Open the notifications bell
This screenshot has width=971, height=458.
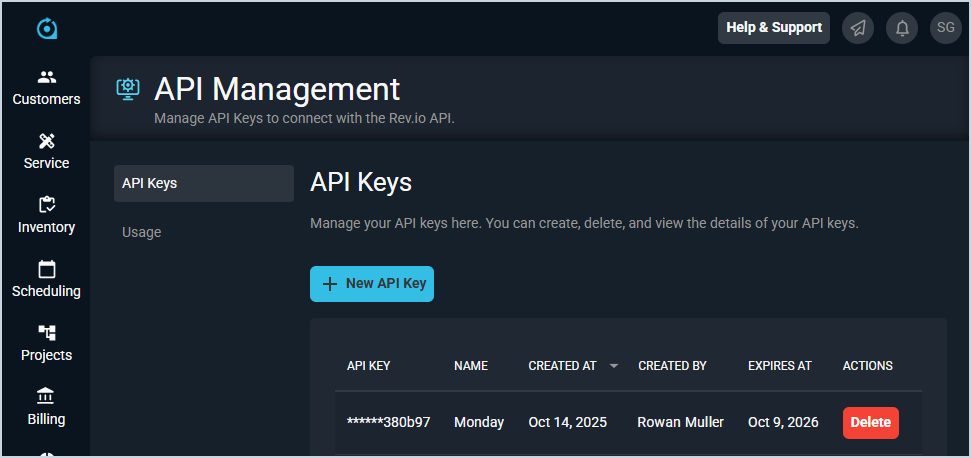pos(902,28)
